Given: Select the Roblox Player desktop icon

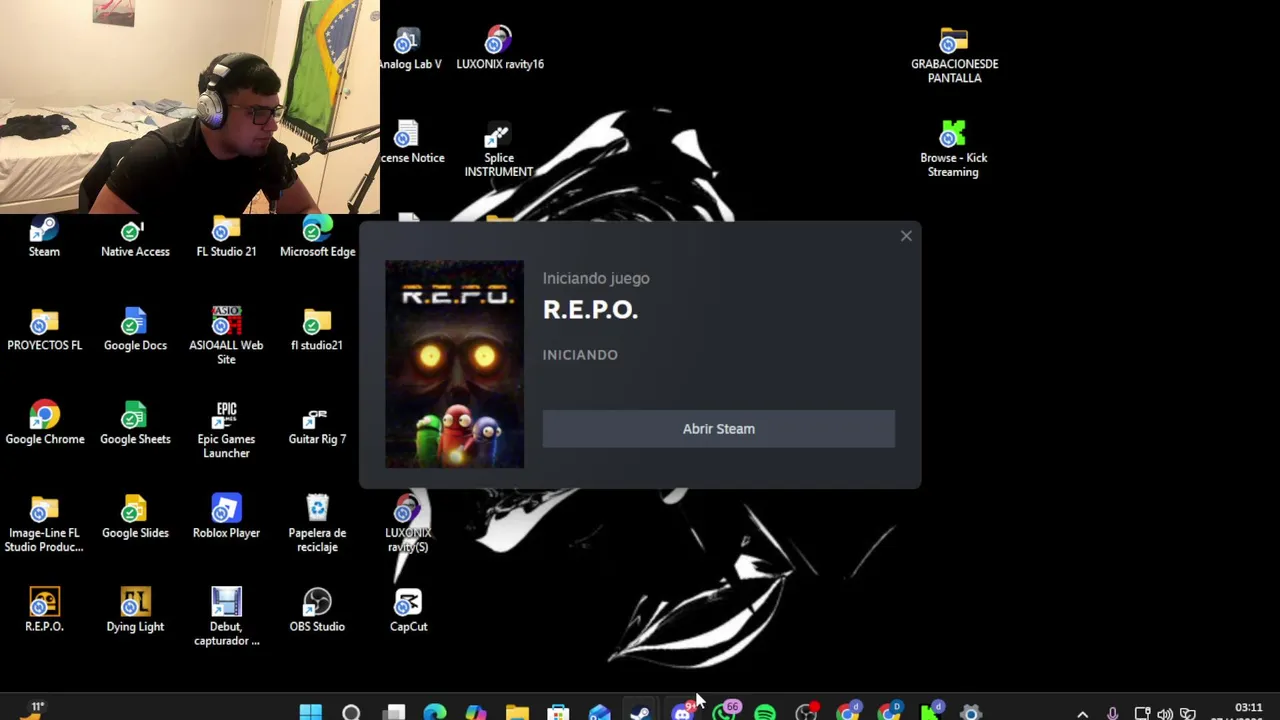Looking at the screenshot, I should tap(226, 519).
